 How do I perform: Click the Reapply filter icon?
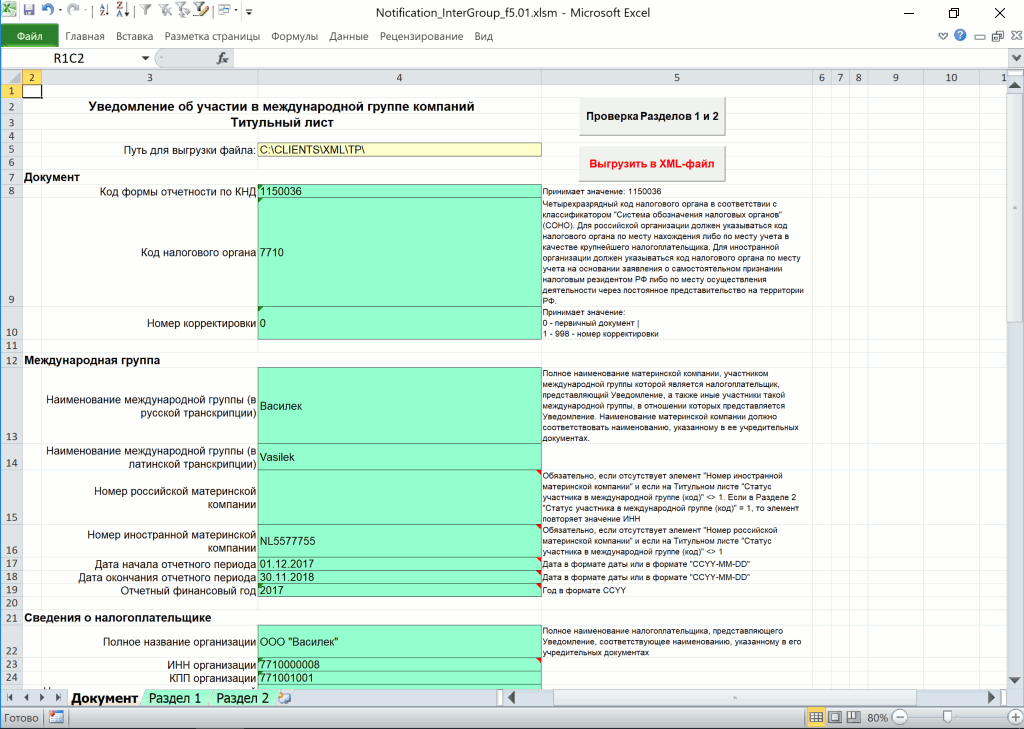pyautogui.click(x=182, y=11)
